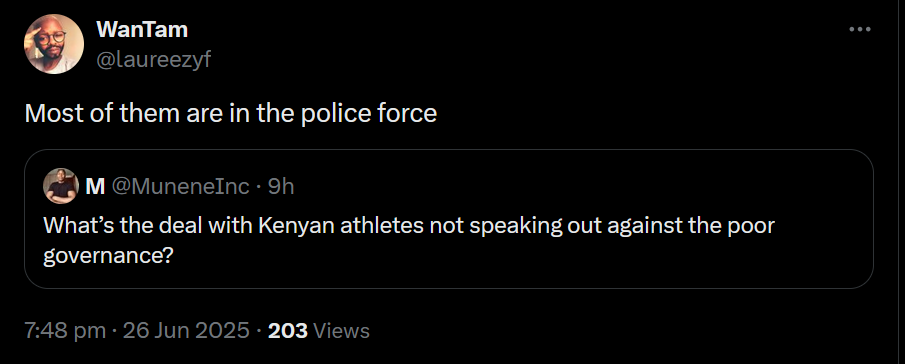Click the @MuneneInc handle

(179, 186)
